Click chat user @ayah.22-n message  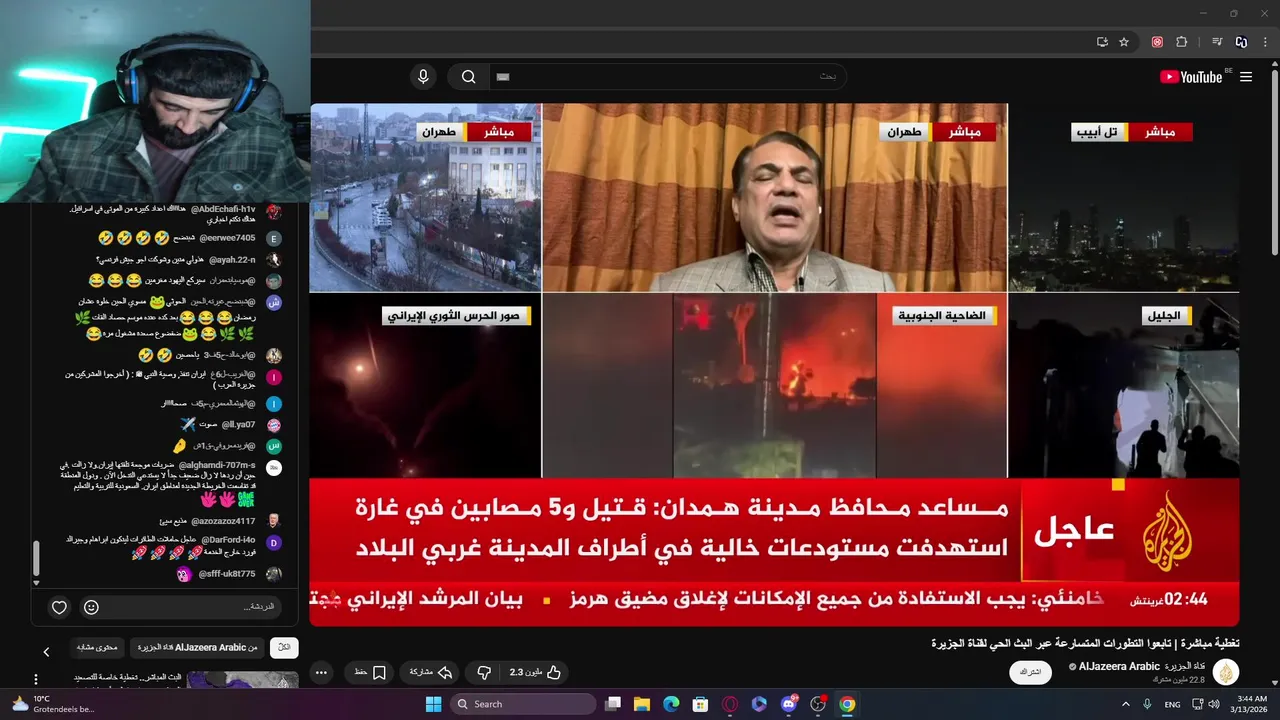pos(190,260)
